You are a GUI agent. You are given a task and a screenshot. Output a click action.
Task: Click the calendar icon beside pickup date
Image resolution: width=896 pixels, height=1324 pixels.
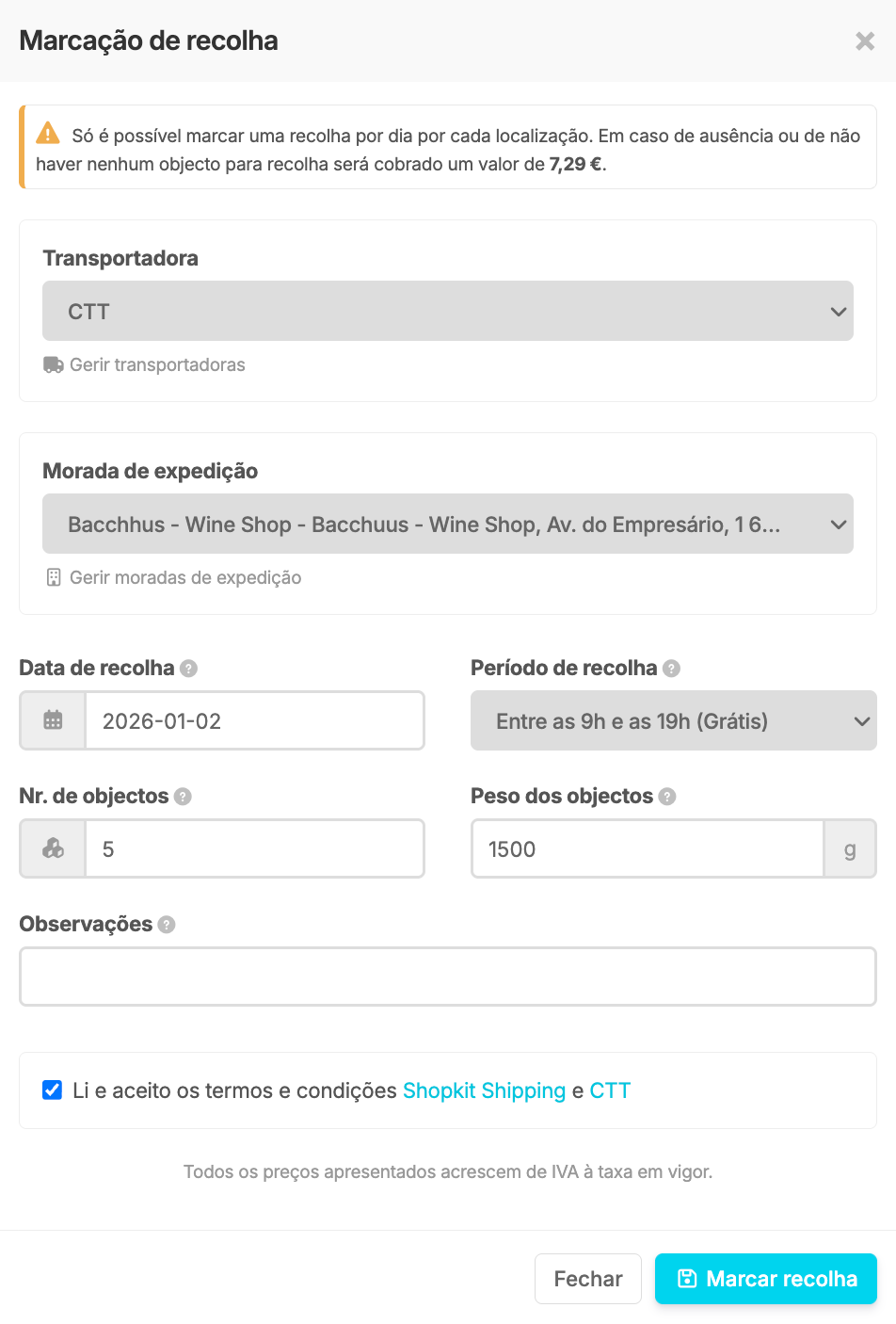(53, 720)
